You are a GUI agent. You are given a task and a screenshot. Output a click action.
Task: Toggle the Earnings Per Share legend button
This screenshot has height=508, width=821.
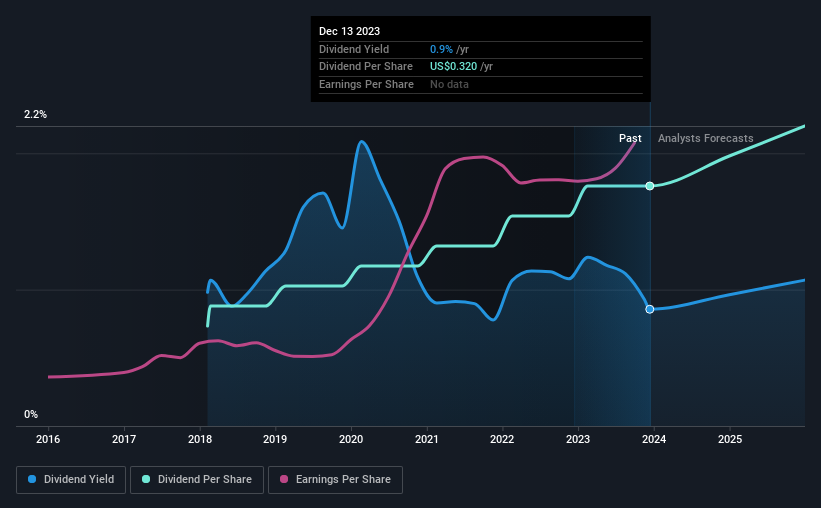coord(335,479)
